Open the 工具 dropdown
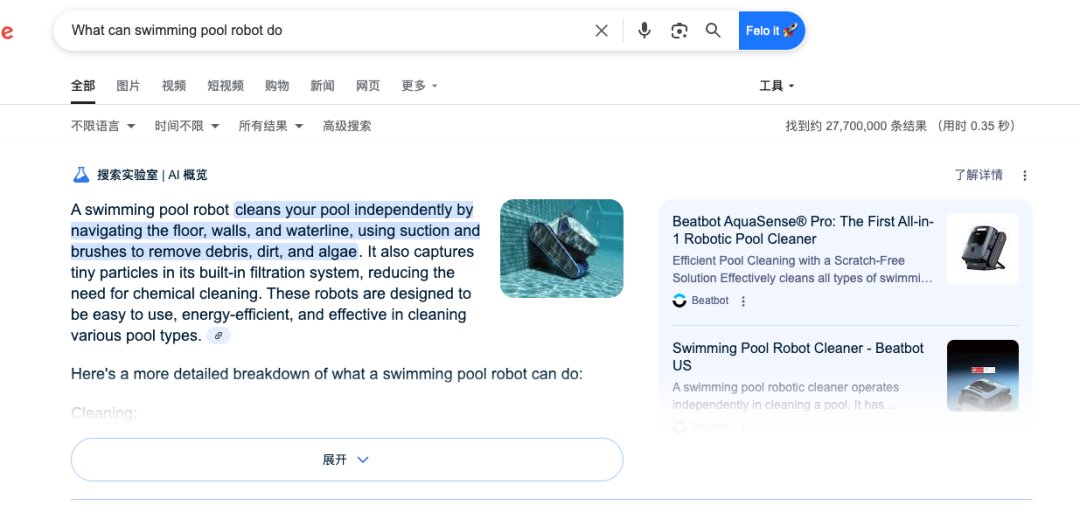The image size is (1080, 512). tap(777, 85)
